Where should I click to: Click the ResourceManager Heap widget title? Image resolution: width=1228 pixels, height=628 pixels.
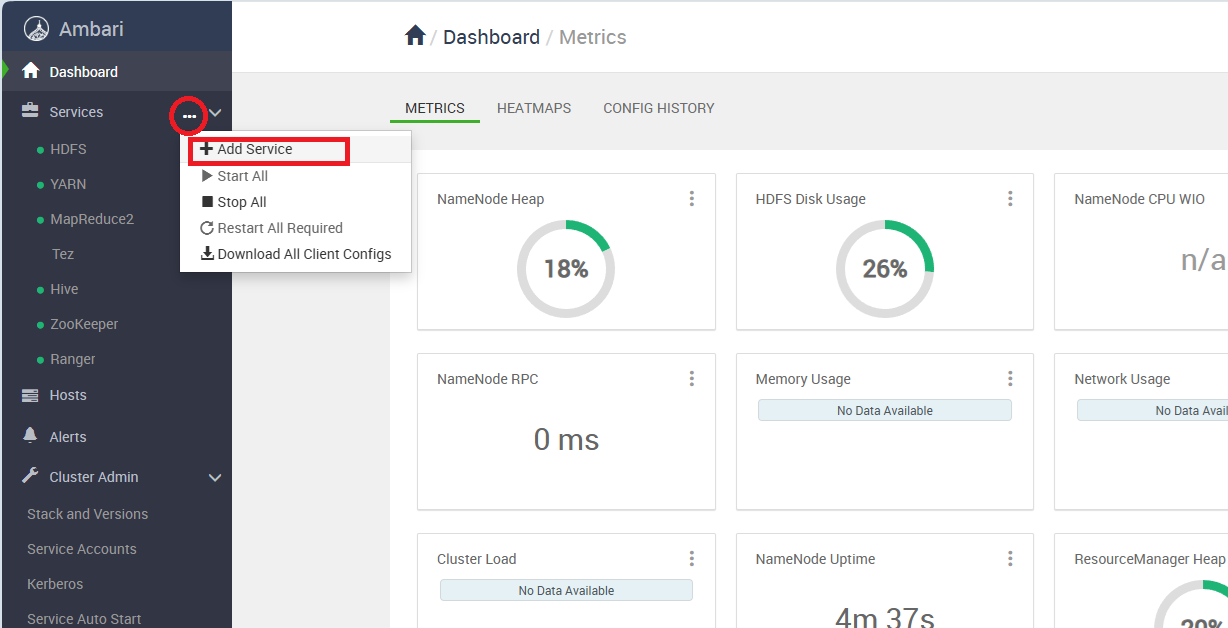tap(1150, 559)
